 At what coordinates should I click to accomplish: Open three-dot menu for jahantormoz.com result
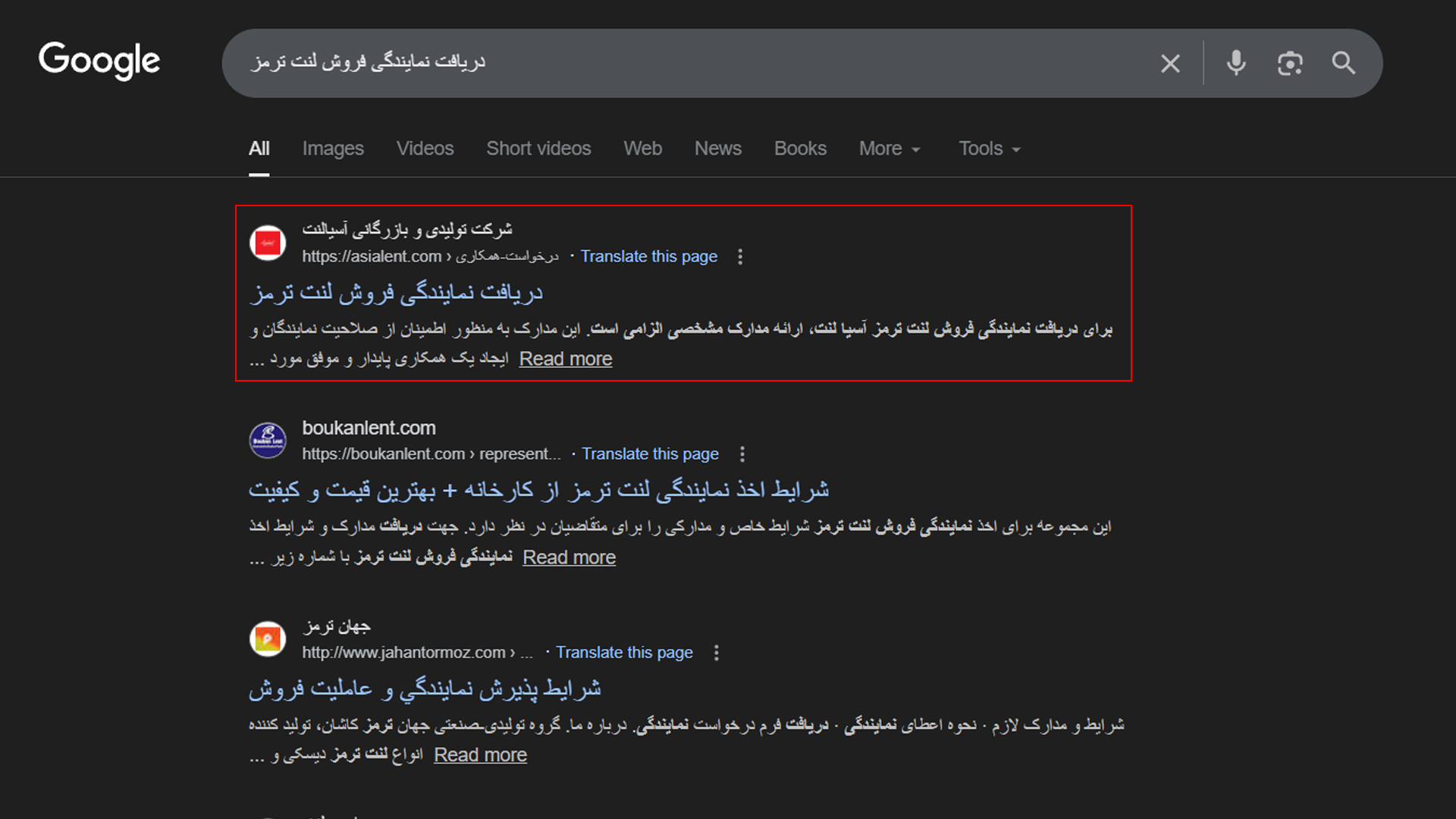717,653
